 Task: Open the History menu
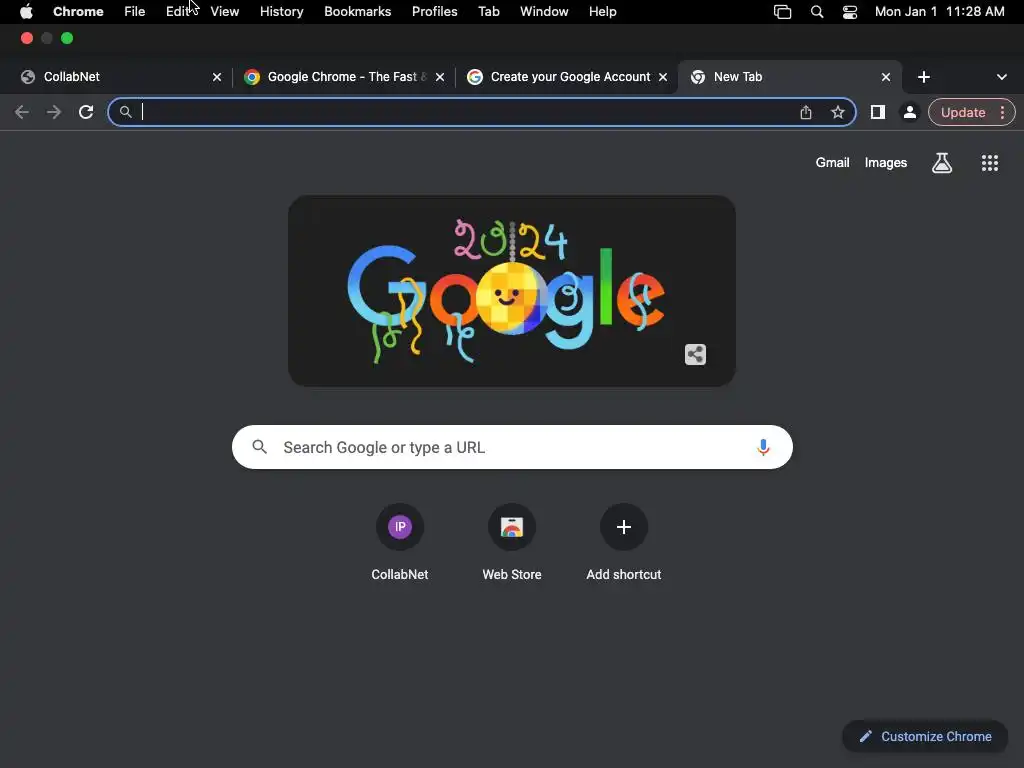coord(281,12)
